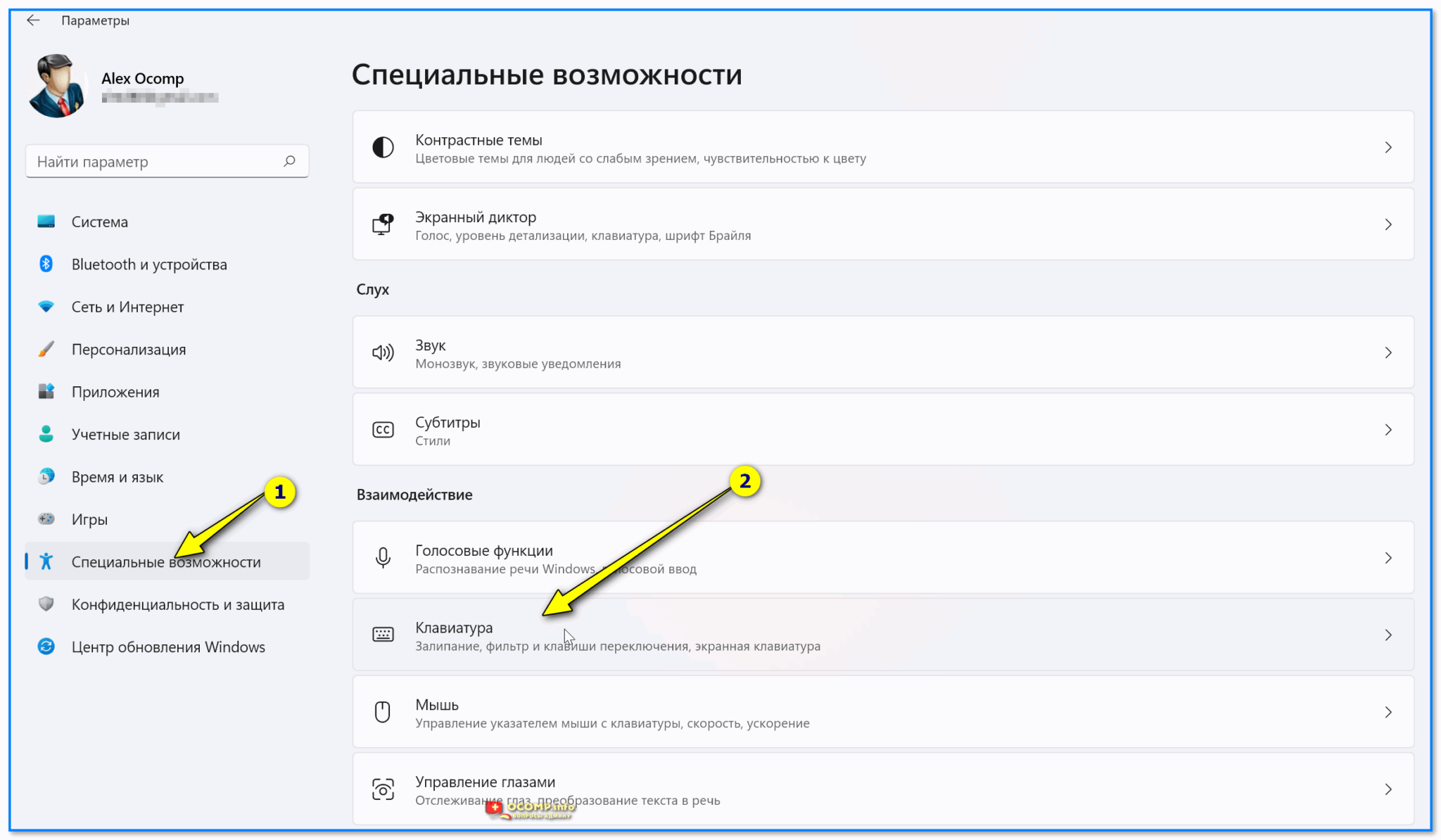1441x840 pixels.
Task: Click the paintbrush Персонализация icon
Action: (46, 349)
